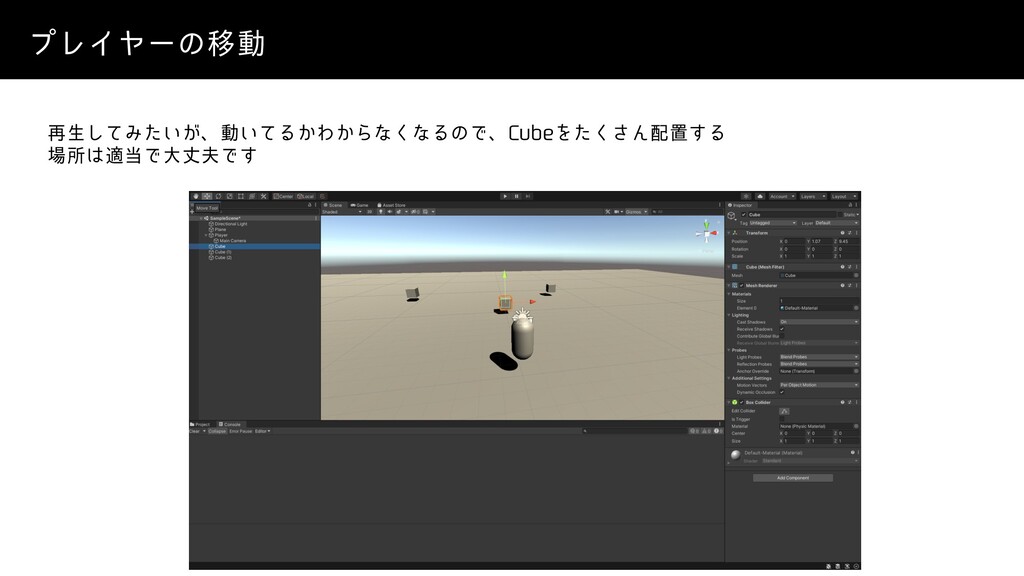
Task: Click the Add Component button
Action: click(791, 478)
